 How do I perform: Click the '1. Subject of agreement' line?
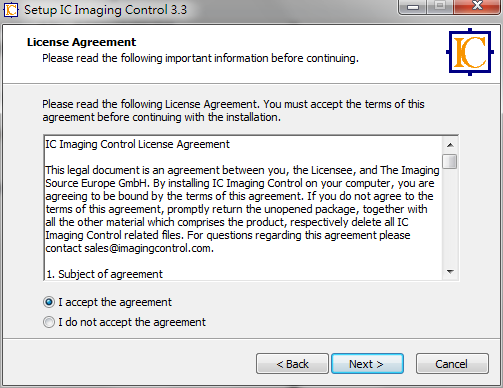coord(104,274)
